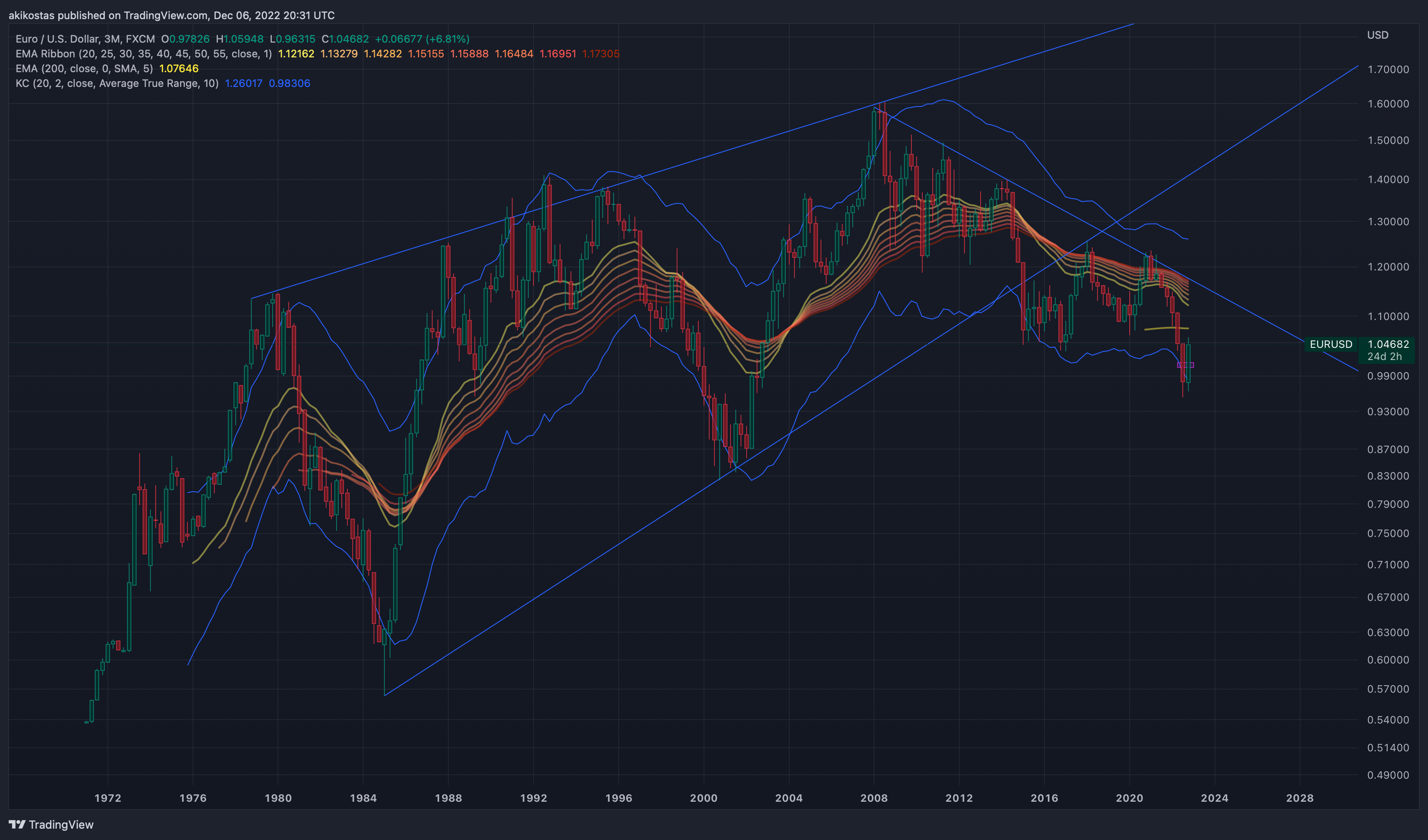Click the low price value 0.96315
The image size is (1428, 840).
click(x=295, y=39)
